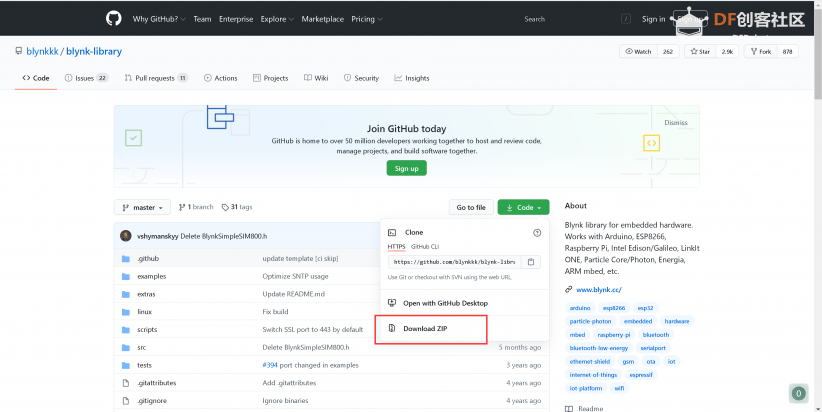Click the GitHub Desktop icon in dropdown
822x412 pixels.
[x=392, y=303]
